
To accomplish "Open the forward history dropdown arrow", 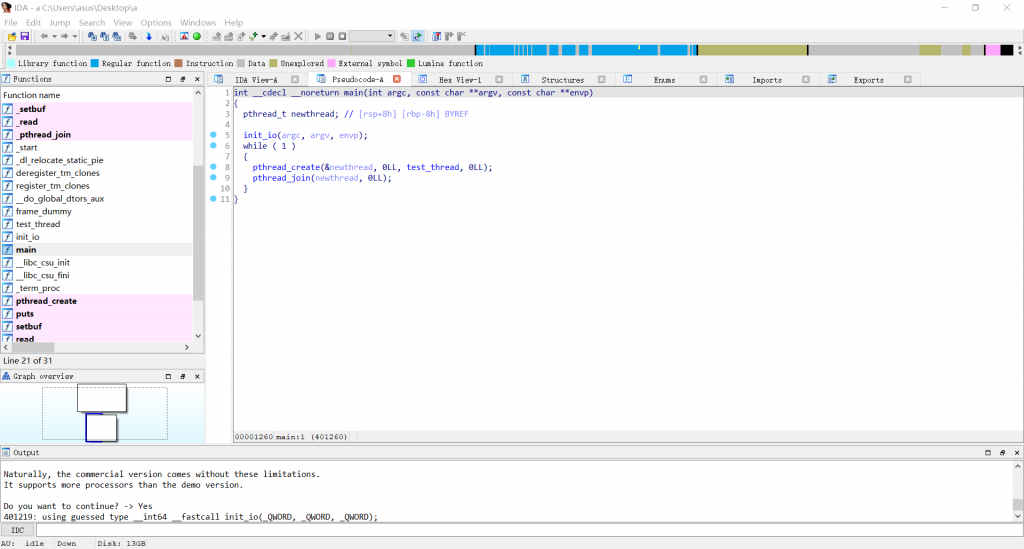I will (74, 37).
